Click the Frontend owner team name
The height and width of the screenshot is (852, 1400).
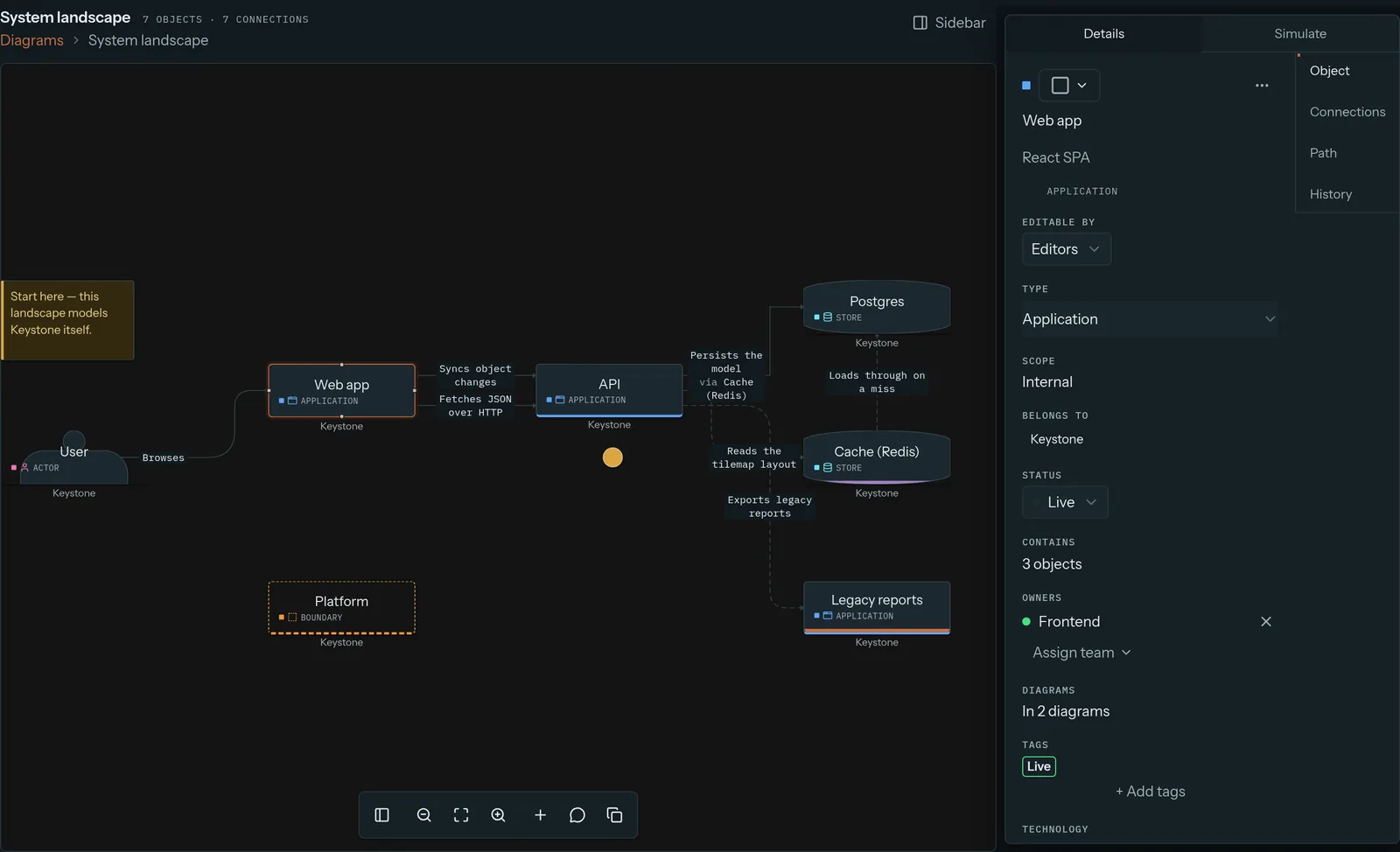click(x=1069, y=622)
